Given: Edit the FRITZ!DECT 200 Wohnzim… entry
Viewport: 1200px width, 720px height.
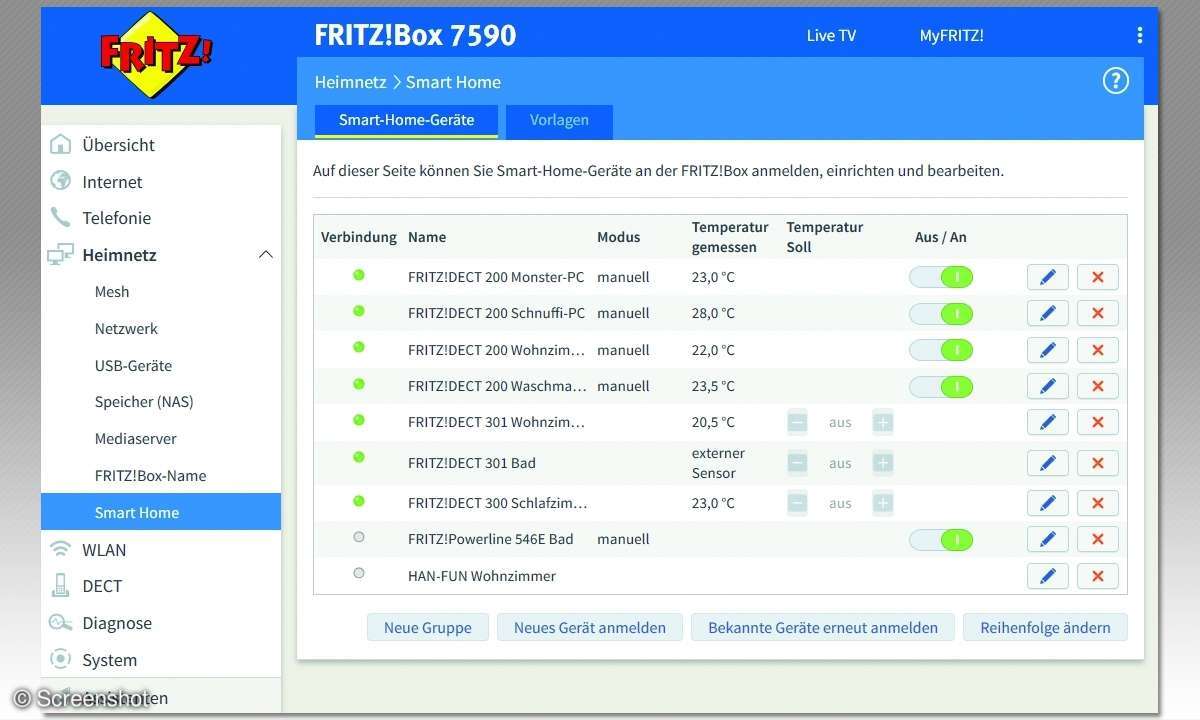Looking at the screenshot, I should [x=1047, y=350].
